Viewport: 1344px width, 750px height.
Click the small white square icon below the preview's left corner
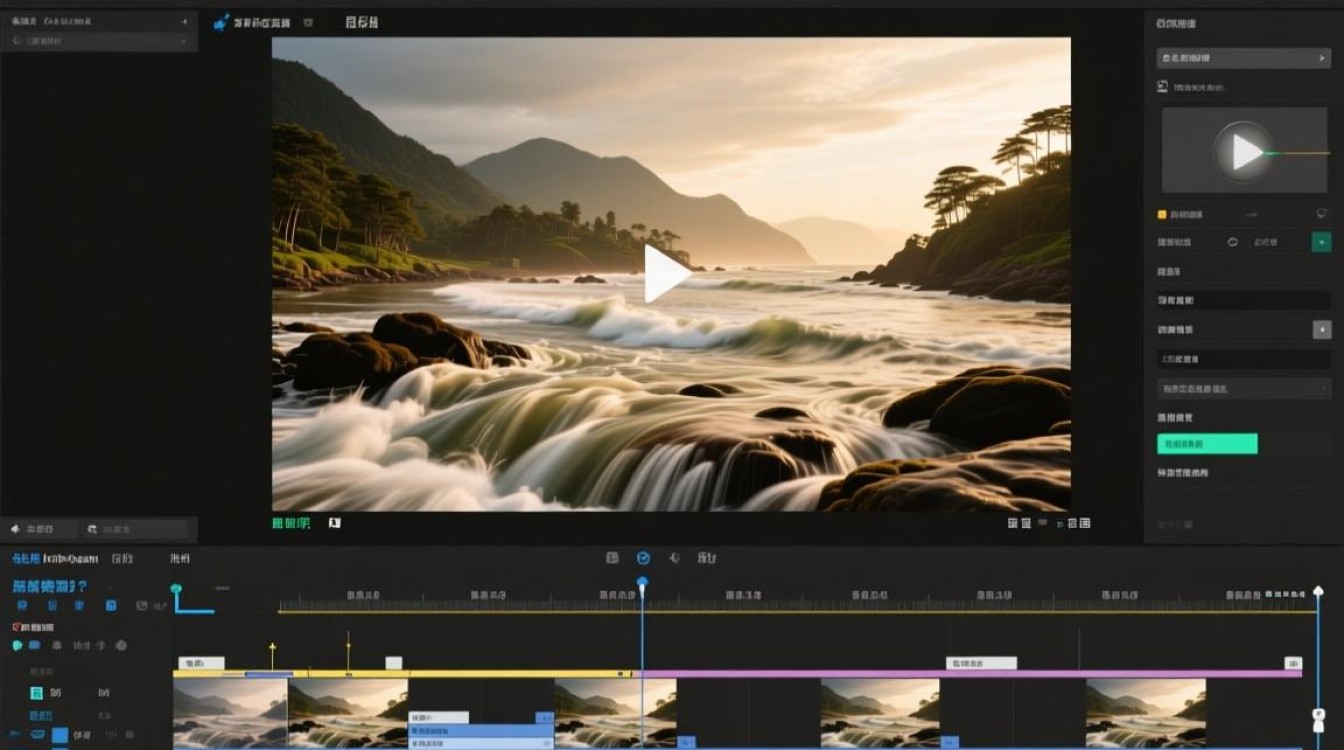(x=334, y=523)
